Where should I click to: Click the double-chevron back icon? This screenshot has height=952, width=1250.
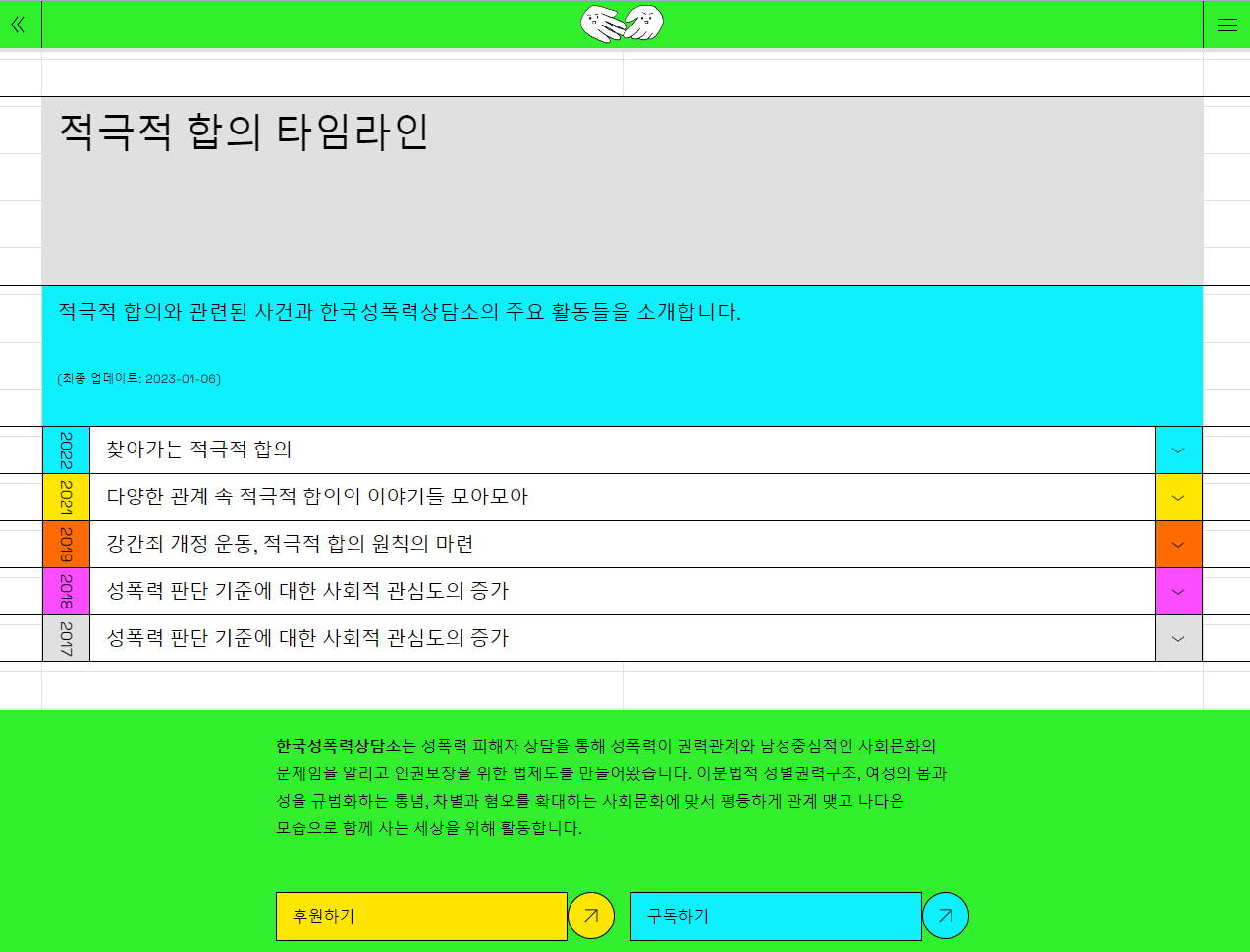click(x=18, y=25)
